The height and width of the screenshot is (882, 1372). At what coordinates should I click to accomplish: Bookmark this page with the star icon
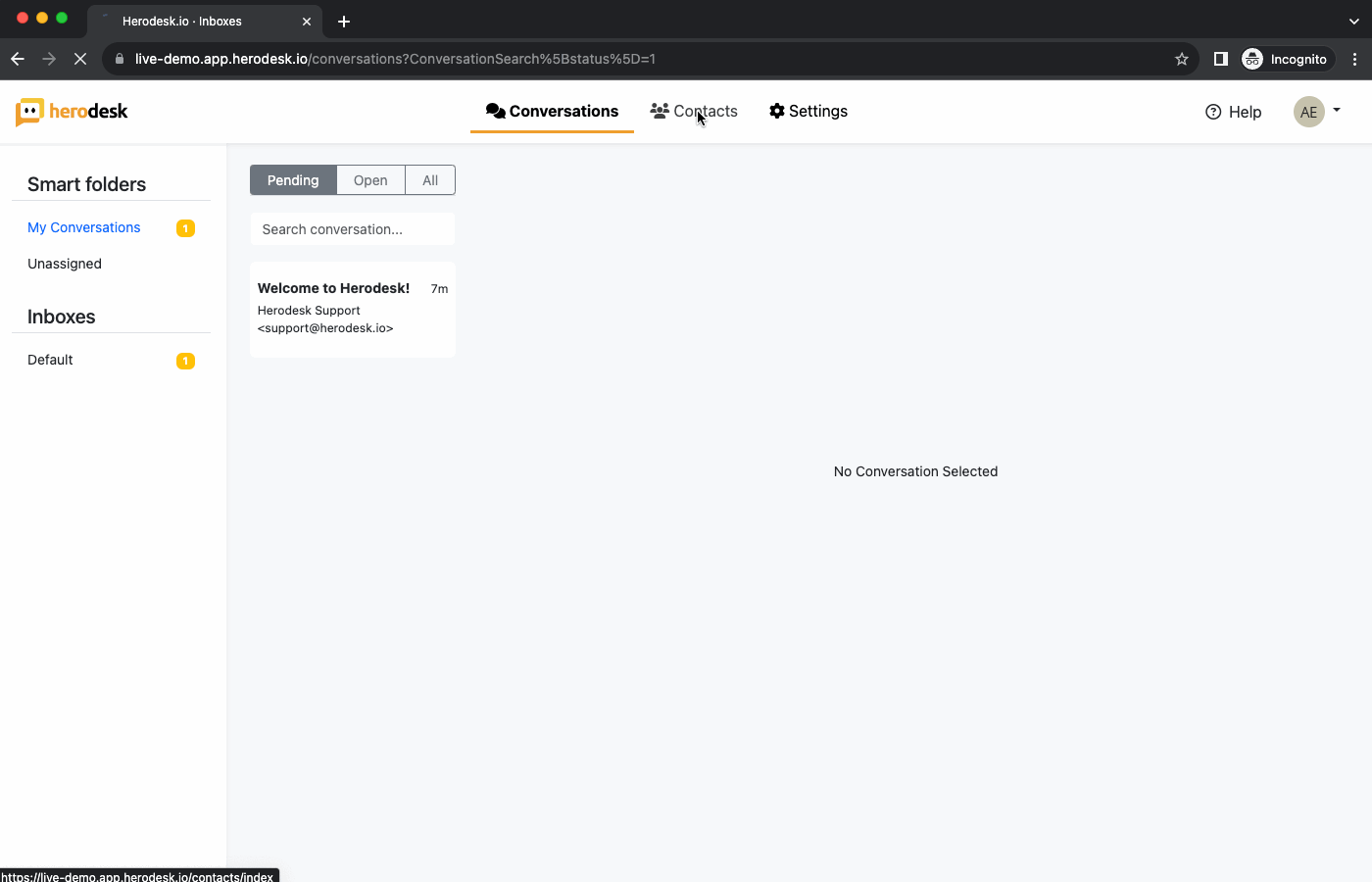tap(1182, 59)
